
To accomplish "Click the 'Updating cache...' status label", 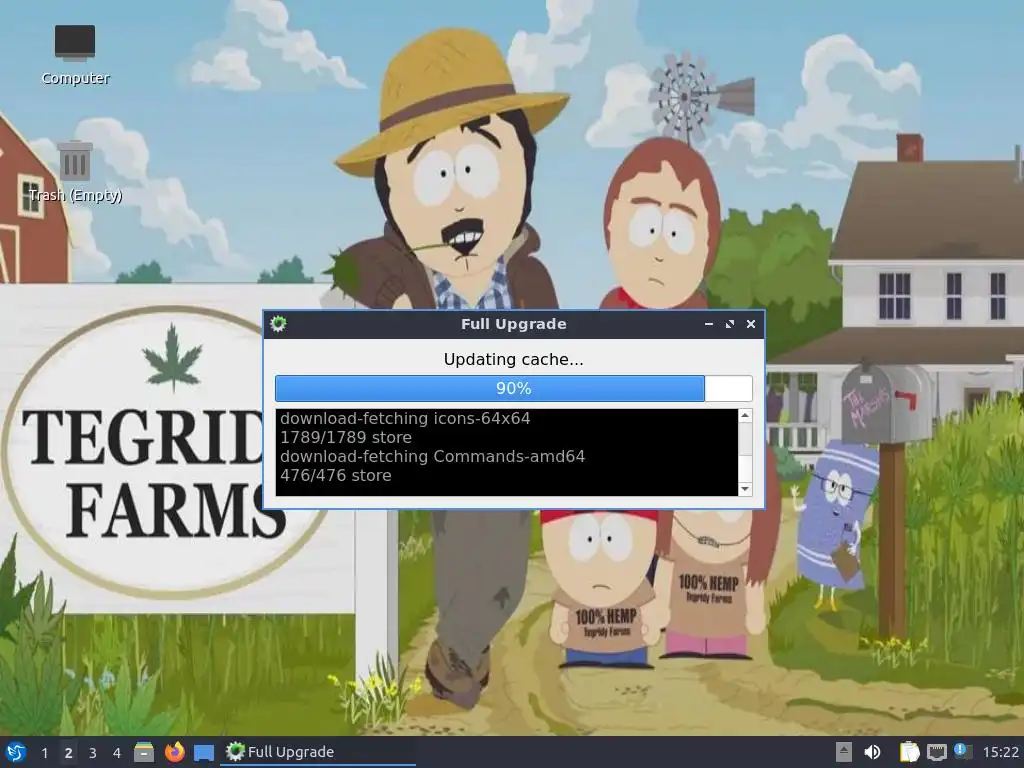I will pyautogui.click(x=513, y=360).
